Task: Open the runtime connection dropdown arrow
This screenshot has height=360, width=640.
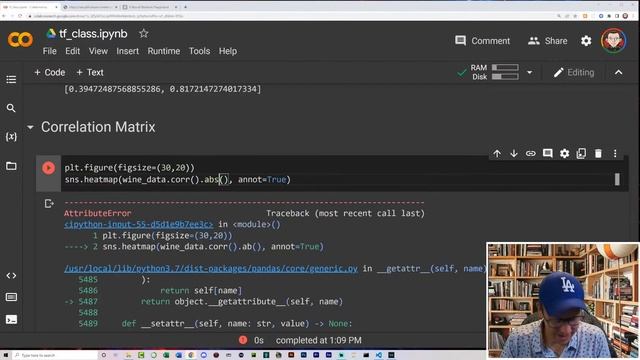Action: click(529, 73)
